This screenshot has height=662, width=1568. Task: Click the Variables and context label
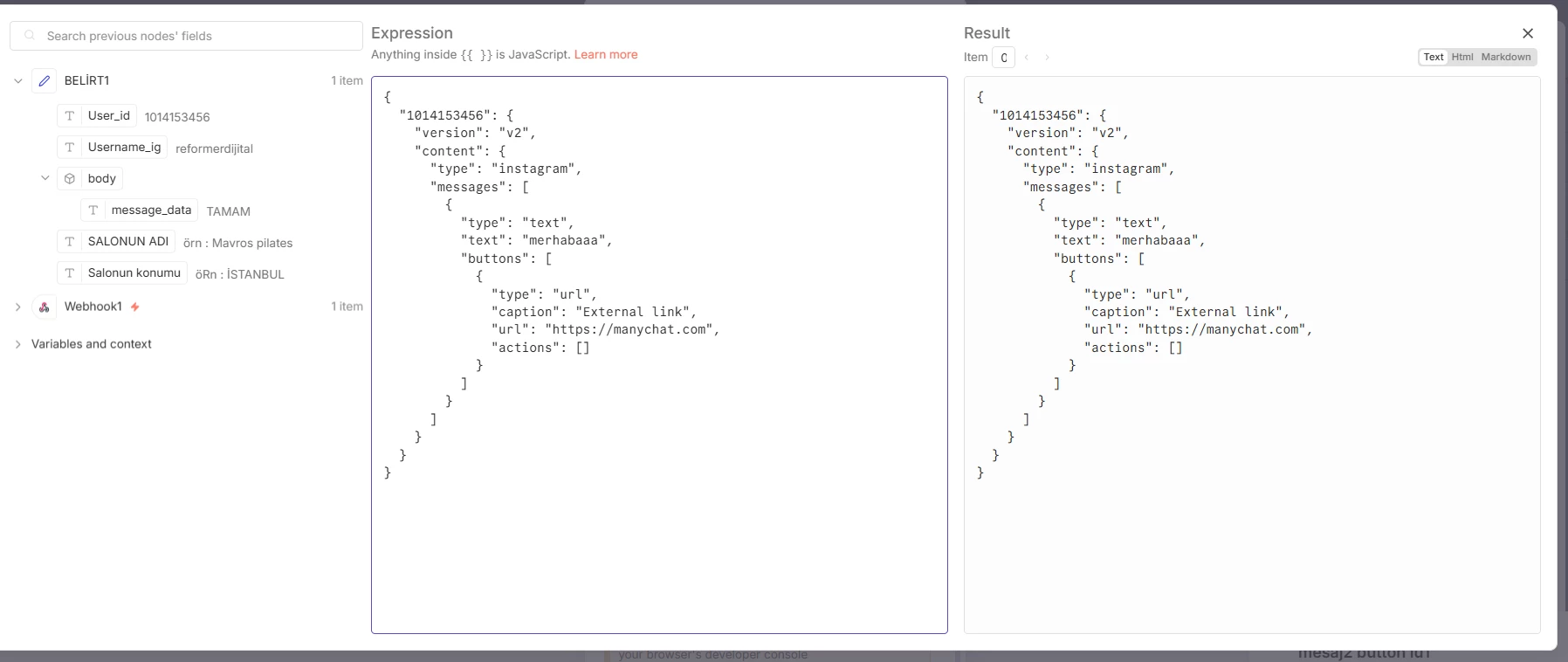pyautogui.click(x=92, y=344)
